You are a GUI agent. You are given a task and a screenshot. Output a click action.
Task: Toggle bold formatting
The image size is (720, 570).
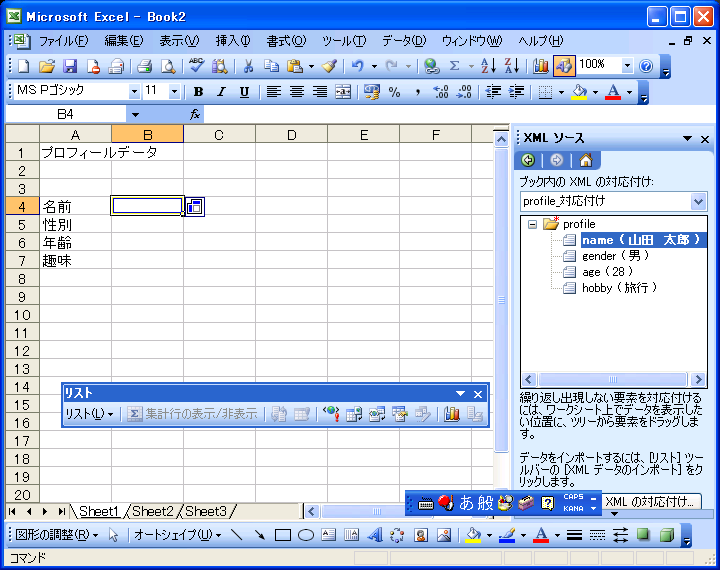pyautogui.click(x=198, y=92)
